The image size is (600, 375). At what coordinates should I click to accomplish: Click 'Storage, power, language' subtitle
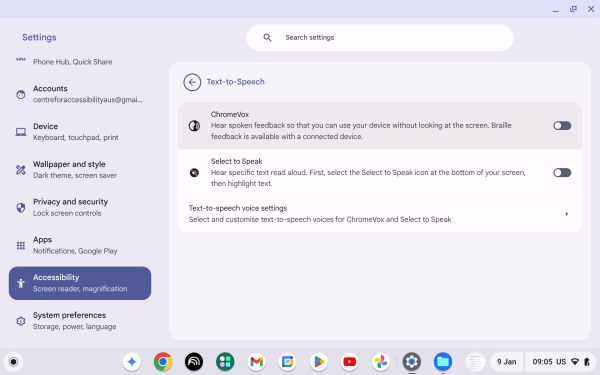[x=75, y=326]
